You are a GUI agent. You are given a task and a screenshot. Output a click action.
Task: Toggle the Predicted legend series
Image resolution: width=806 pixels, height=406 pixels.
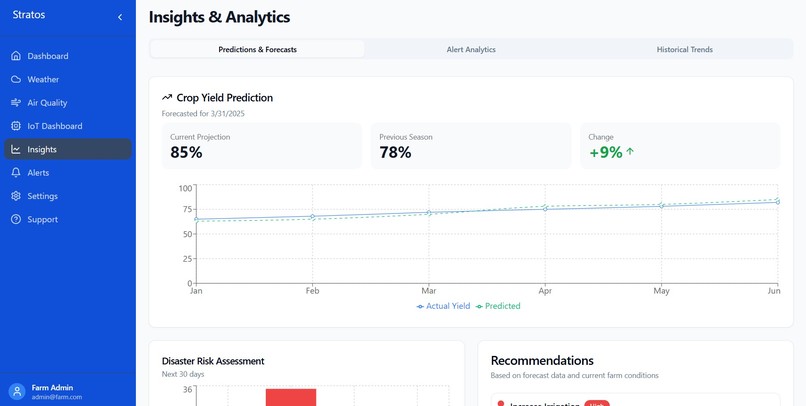[497, 306]
